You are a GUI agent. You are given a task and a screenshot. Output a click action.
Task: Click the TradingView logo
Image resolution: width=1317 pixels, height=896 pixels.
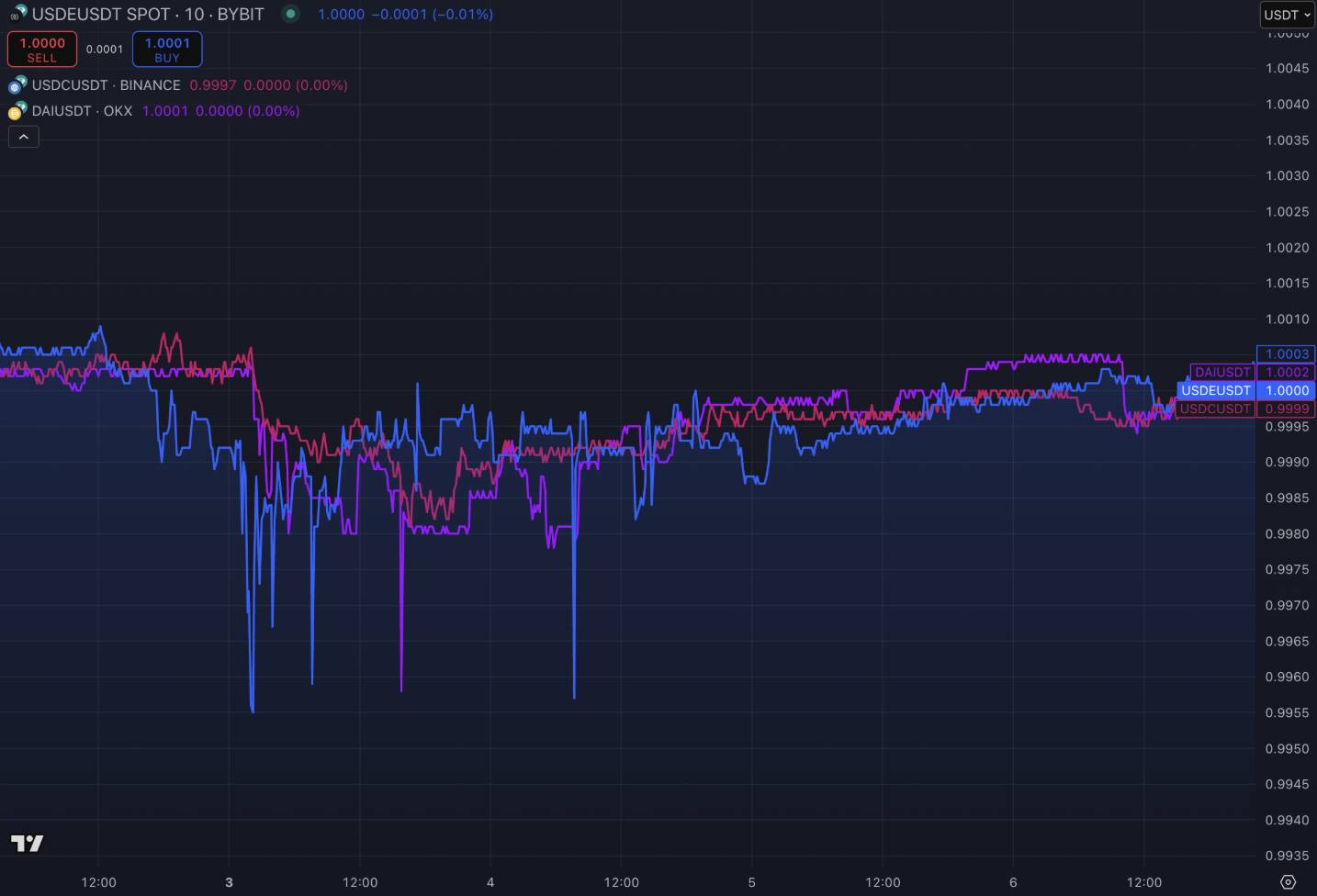(x=27, y=843)
